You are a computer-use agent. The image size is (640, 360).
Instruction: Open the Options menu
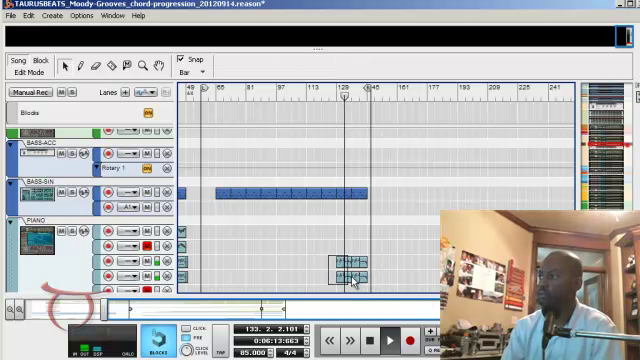pos(82,16)
